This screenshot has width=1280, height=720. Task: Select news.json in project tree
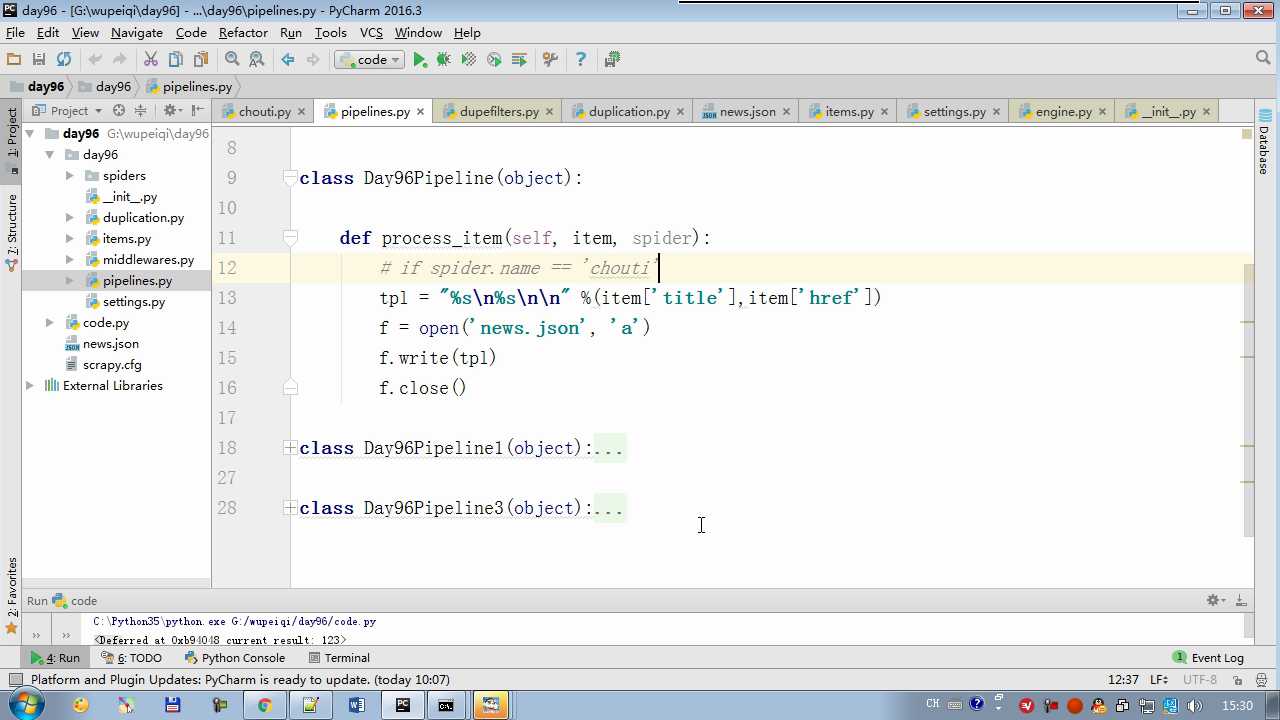(x=110, y=344)
